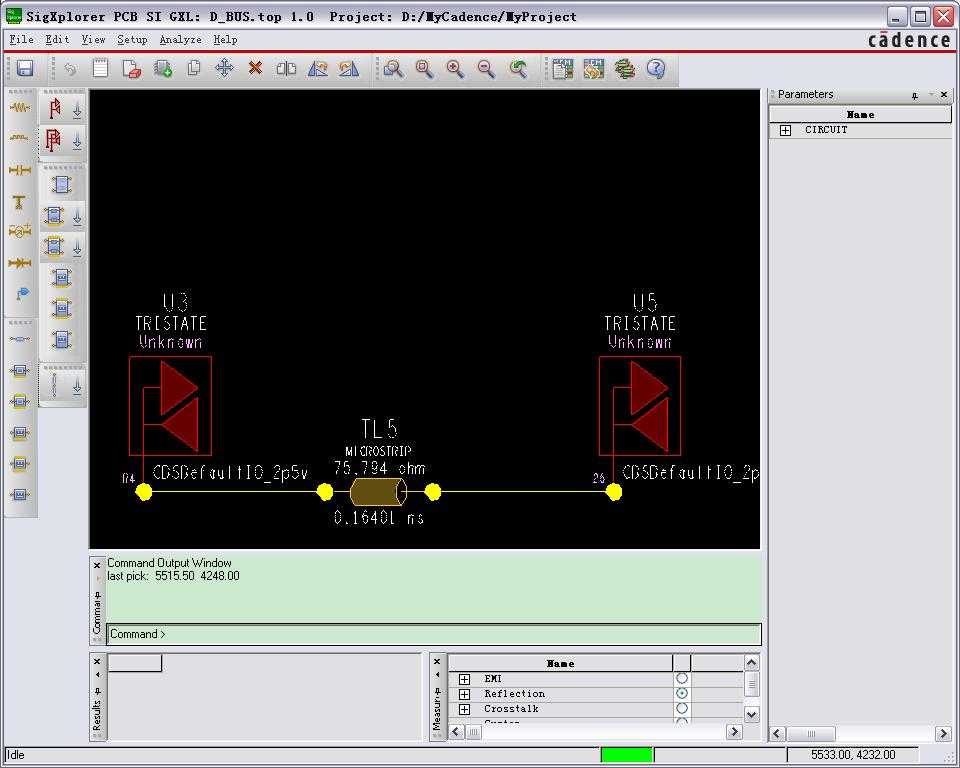The width and height of the screenshot is (960, 768).
Task: Click the single red flag driver icon
Action: (x=54, y=109)
